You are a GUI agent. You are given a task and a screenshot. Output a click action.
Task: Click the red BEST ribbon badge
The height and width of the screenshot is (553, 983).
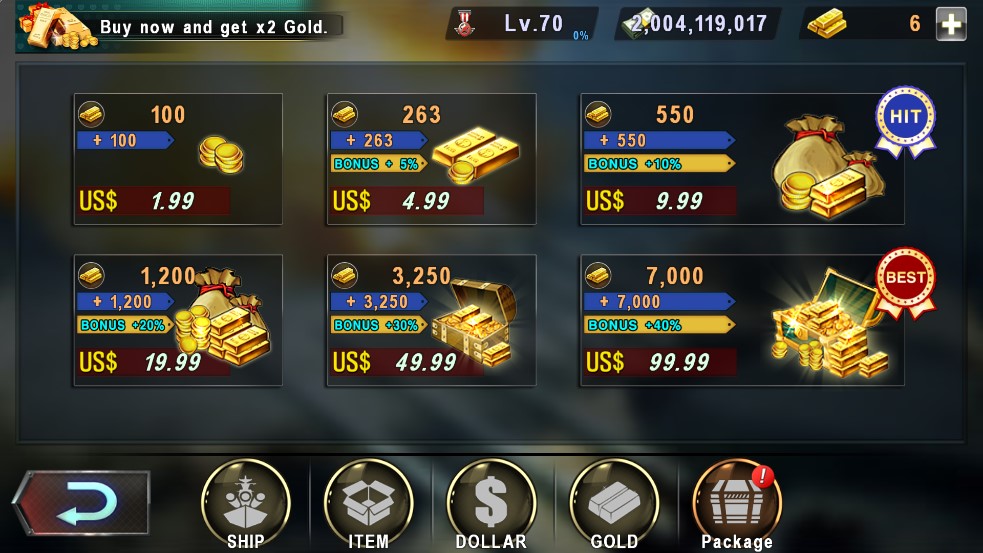905,282
